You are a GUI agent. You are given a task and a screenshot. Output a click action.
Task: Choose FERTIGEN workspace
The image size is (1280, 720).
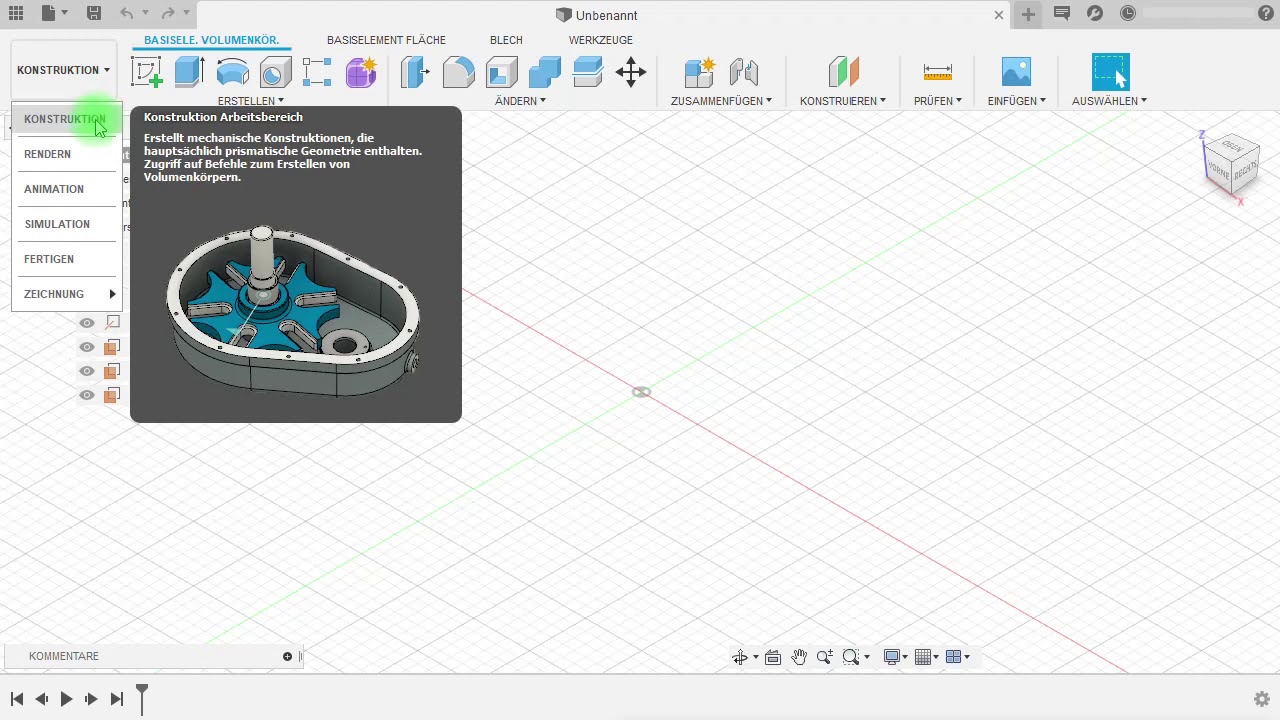pos(67,259)
